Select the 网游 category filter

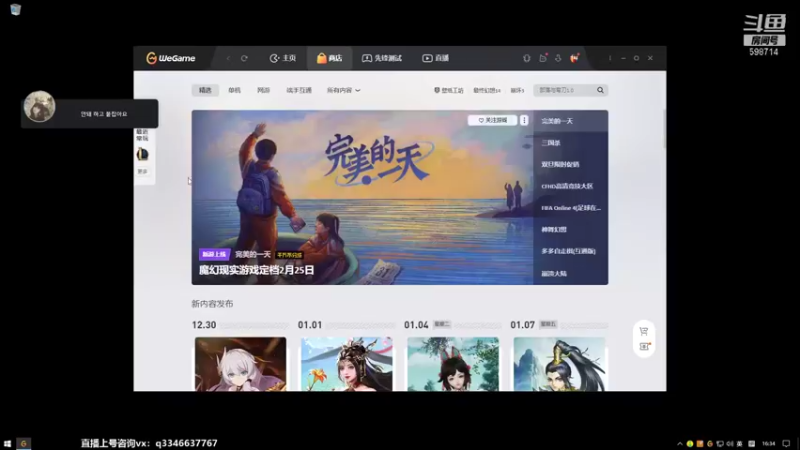coord(263,90)
